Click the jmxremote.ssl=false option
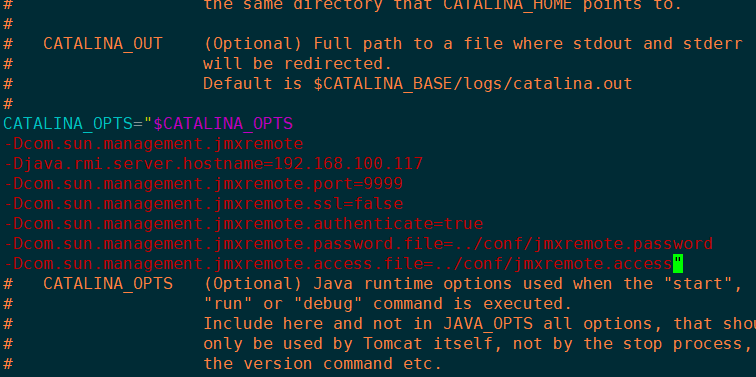The height and width of the screenshot is (377, 756). click(x=203, y=204)
